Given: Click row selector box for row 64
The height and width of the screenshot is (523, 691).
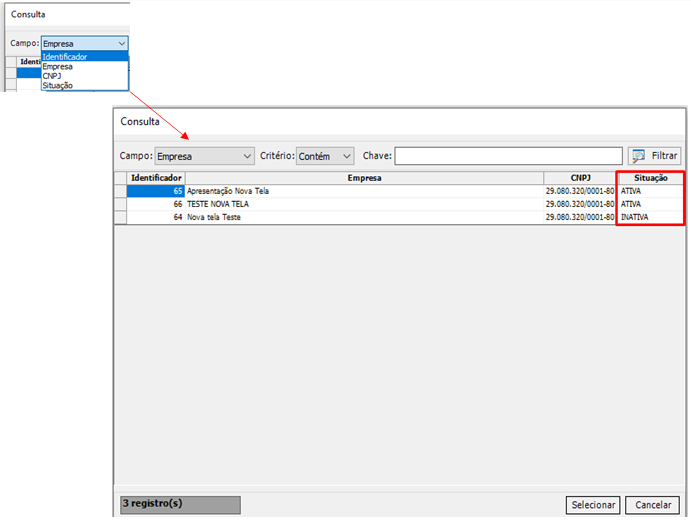Looking at the screenshot, I should coord(120,217).
